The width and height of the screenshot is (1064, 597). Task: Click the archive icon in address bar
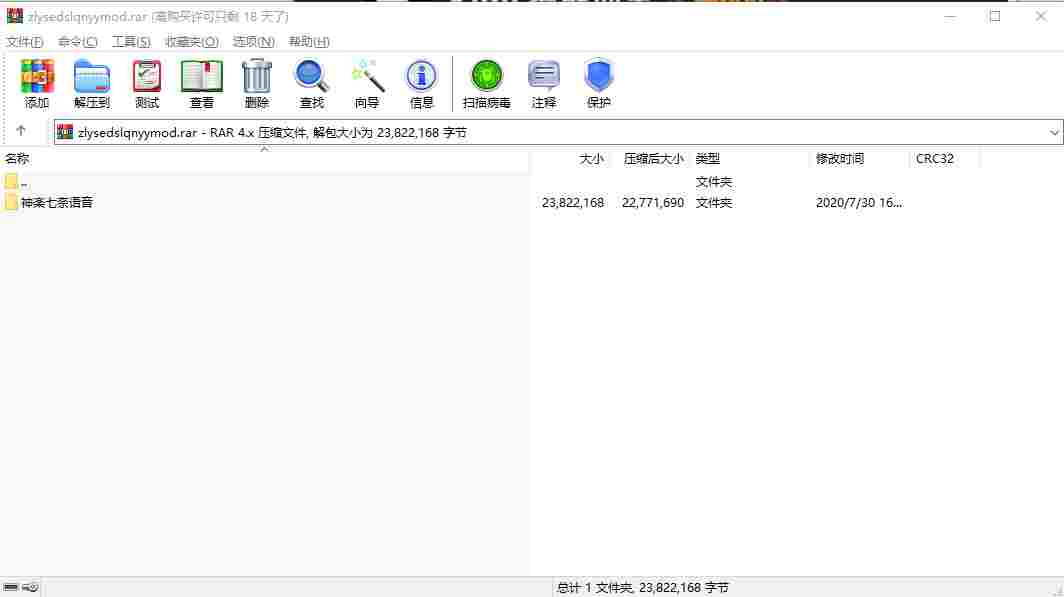(65, 132)
